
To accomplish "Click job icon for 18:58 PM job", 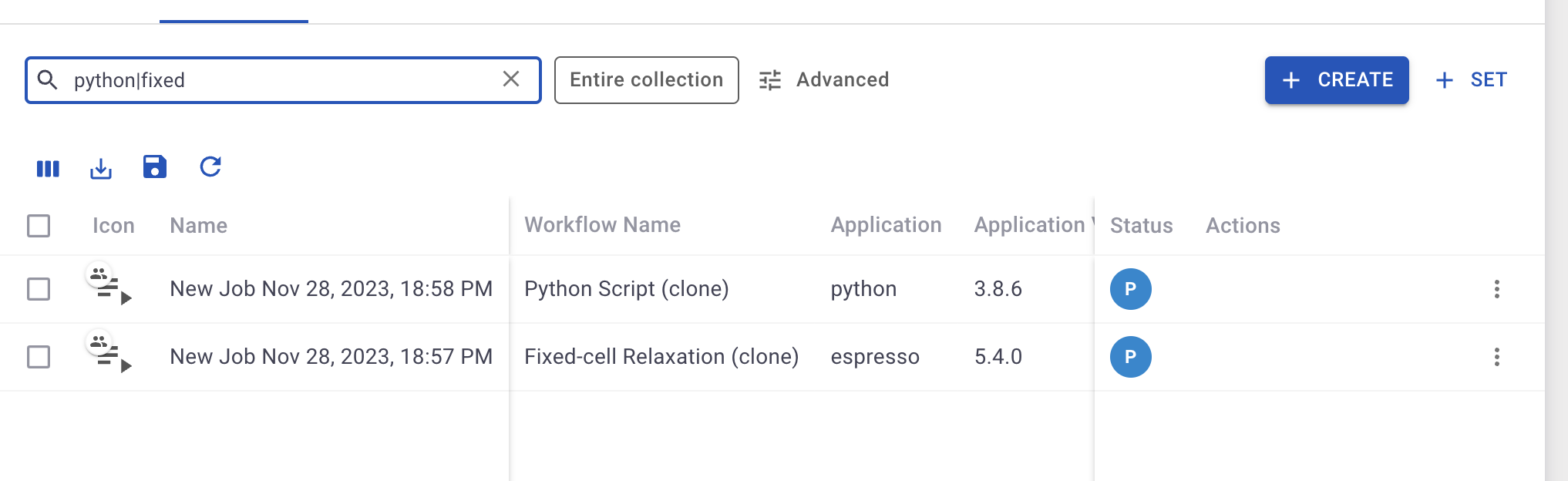I will (109, 287).
